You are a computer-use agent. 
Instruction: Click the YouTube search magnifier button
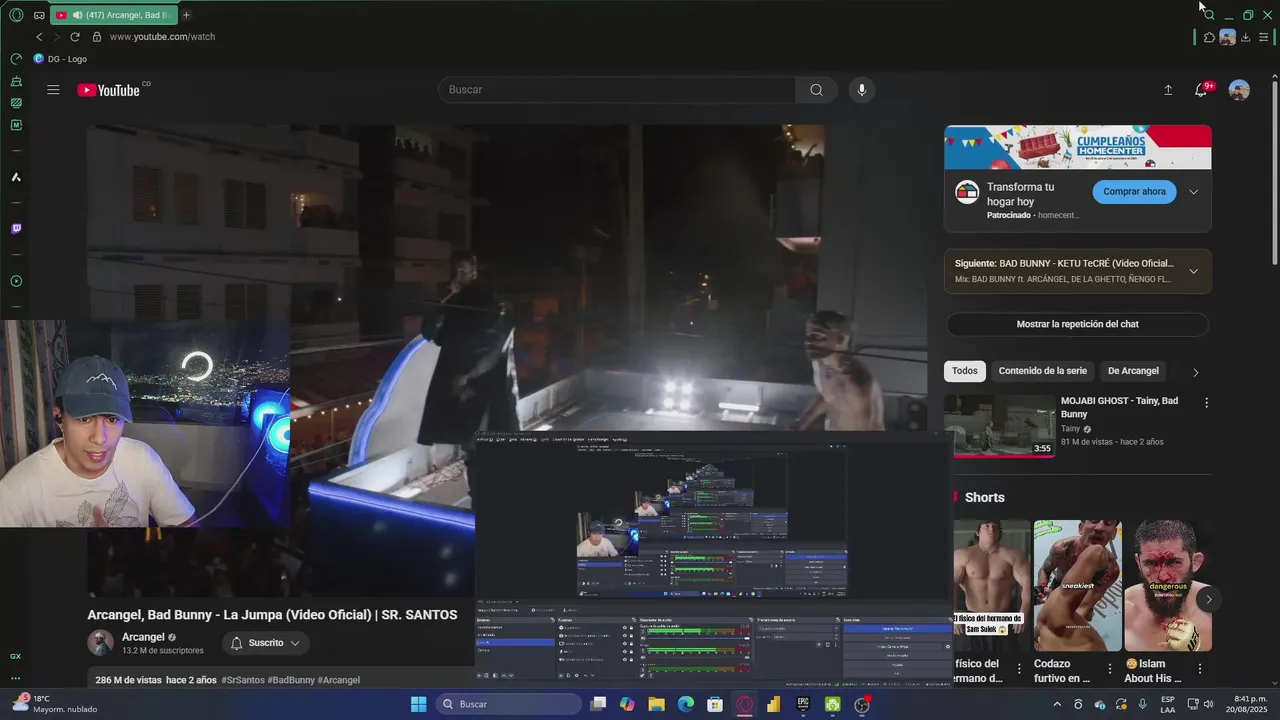coord(816,90)
